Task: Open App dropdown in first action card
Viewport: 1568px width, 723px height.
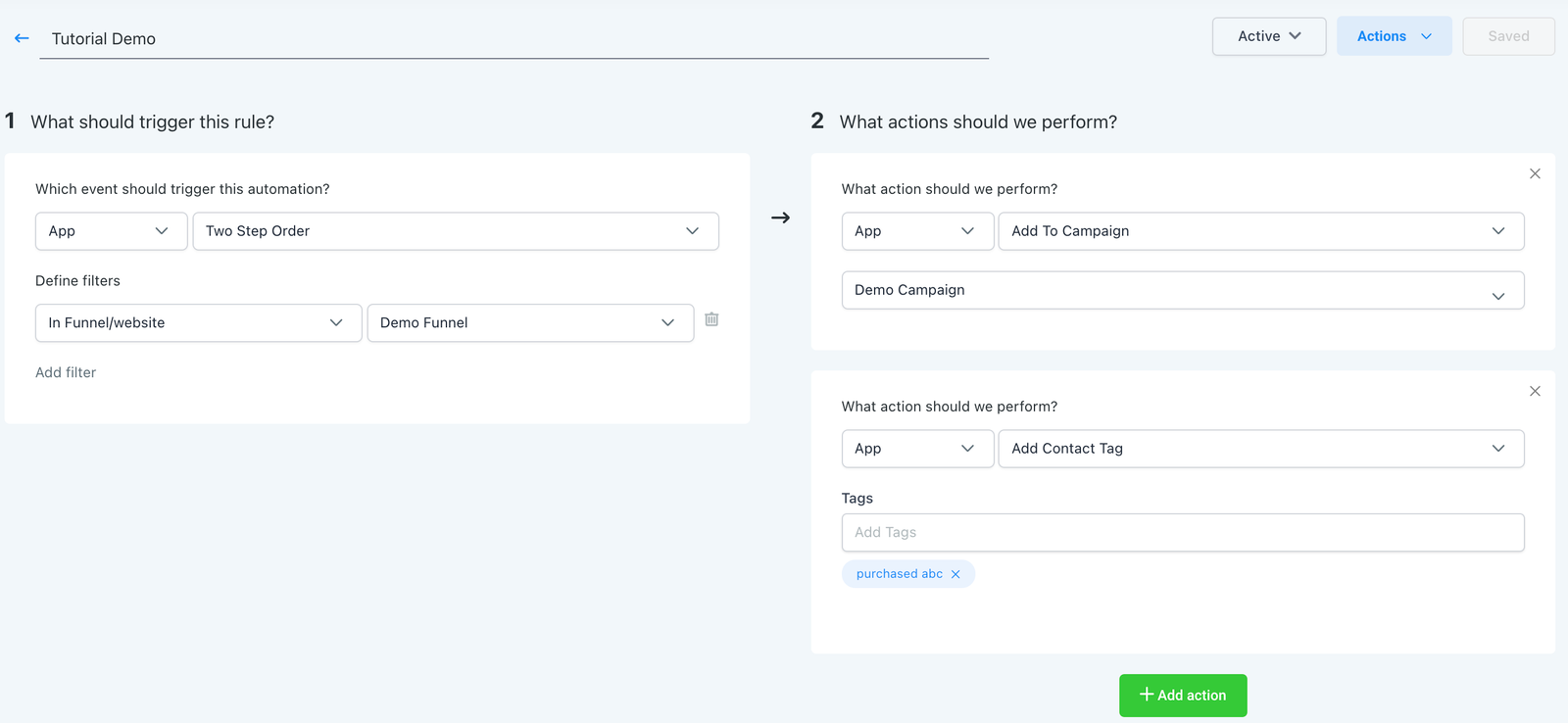Action: pos(916,231)
